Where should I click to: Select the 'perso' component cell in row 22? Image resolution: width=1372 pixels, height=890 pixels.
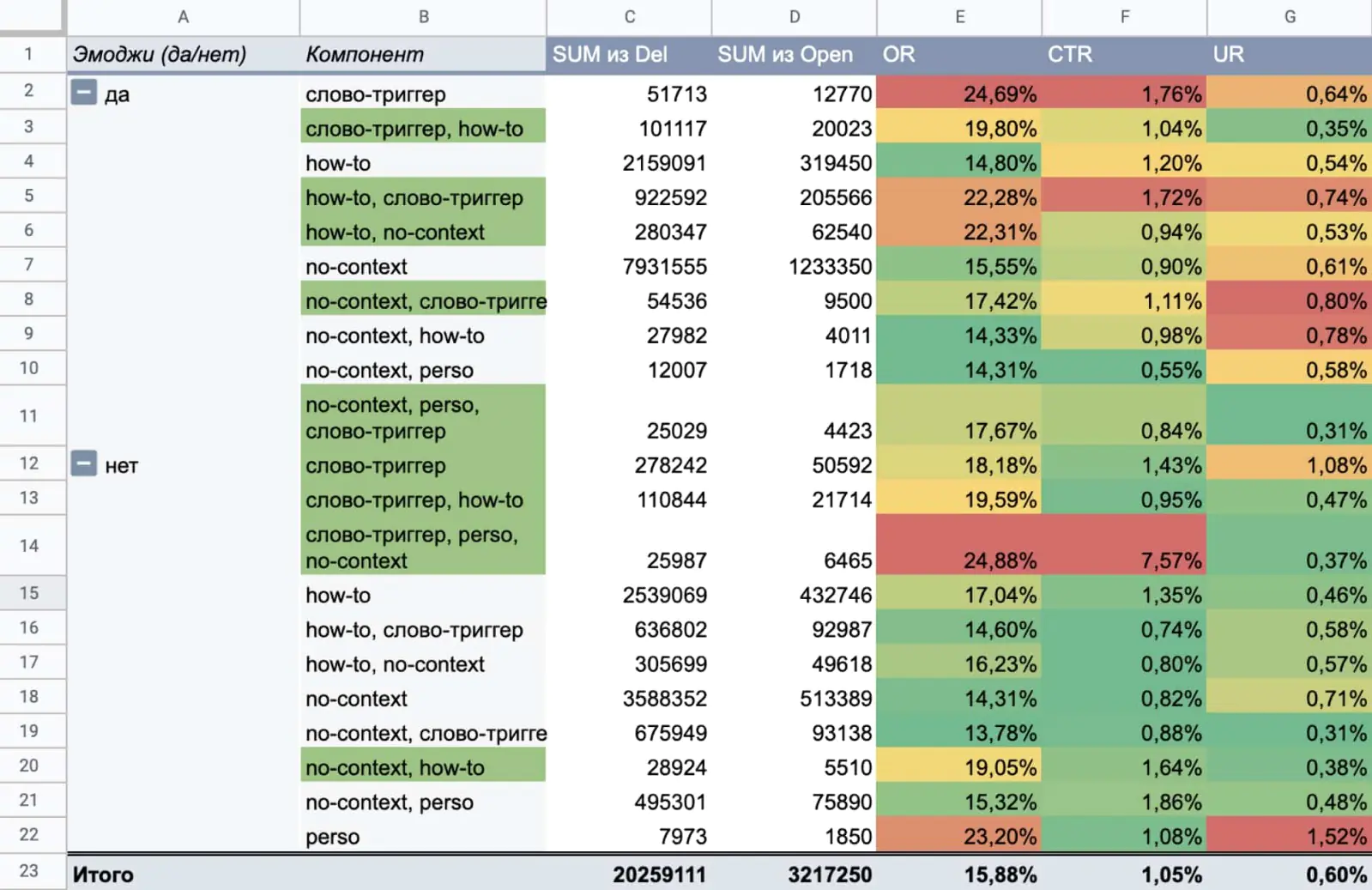coord(423,835)
